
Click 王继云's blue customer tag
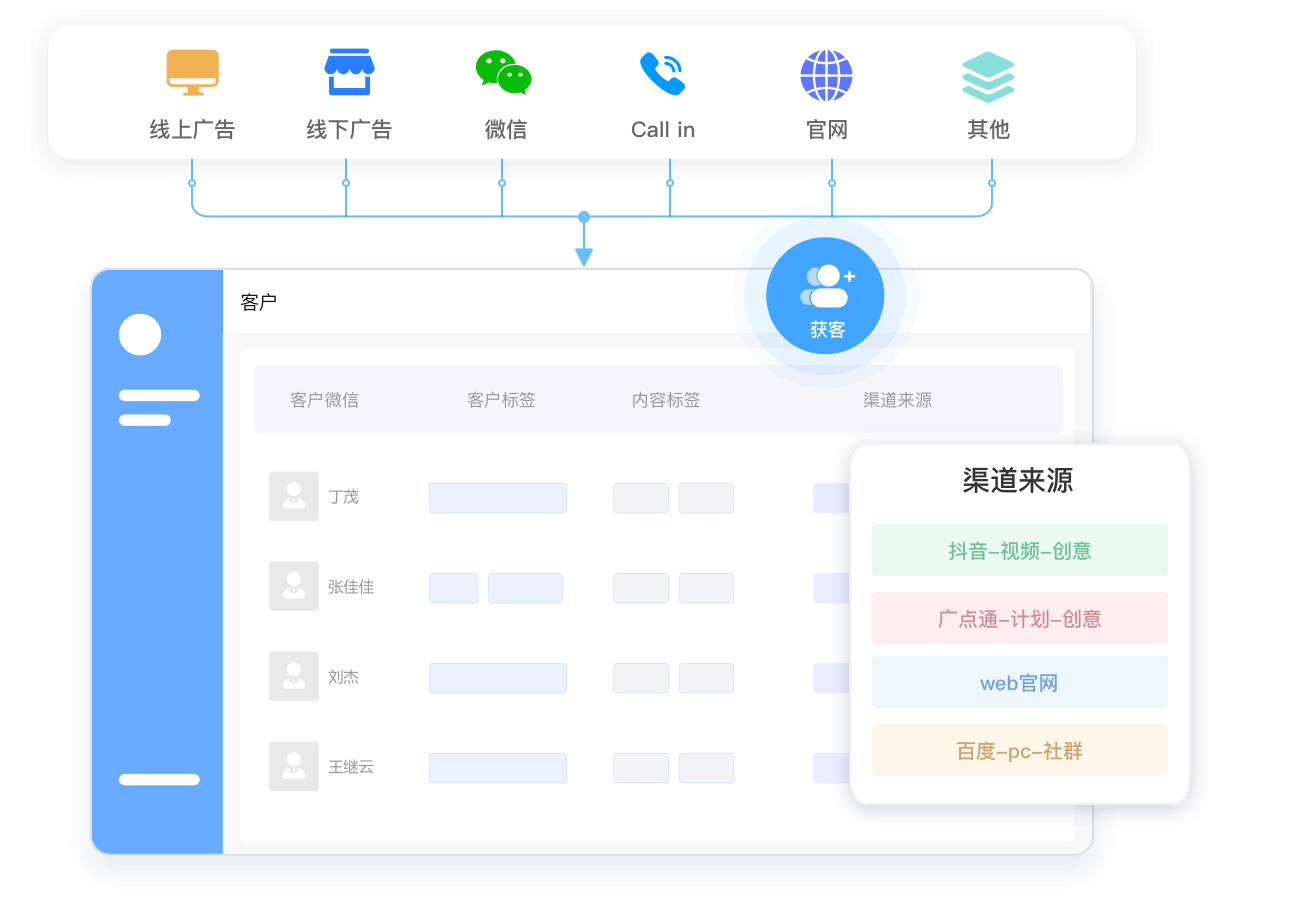pos(498,768)
